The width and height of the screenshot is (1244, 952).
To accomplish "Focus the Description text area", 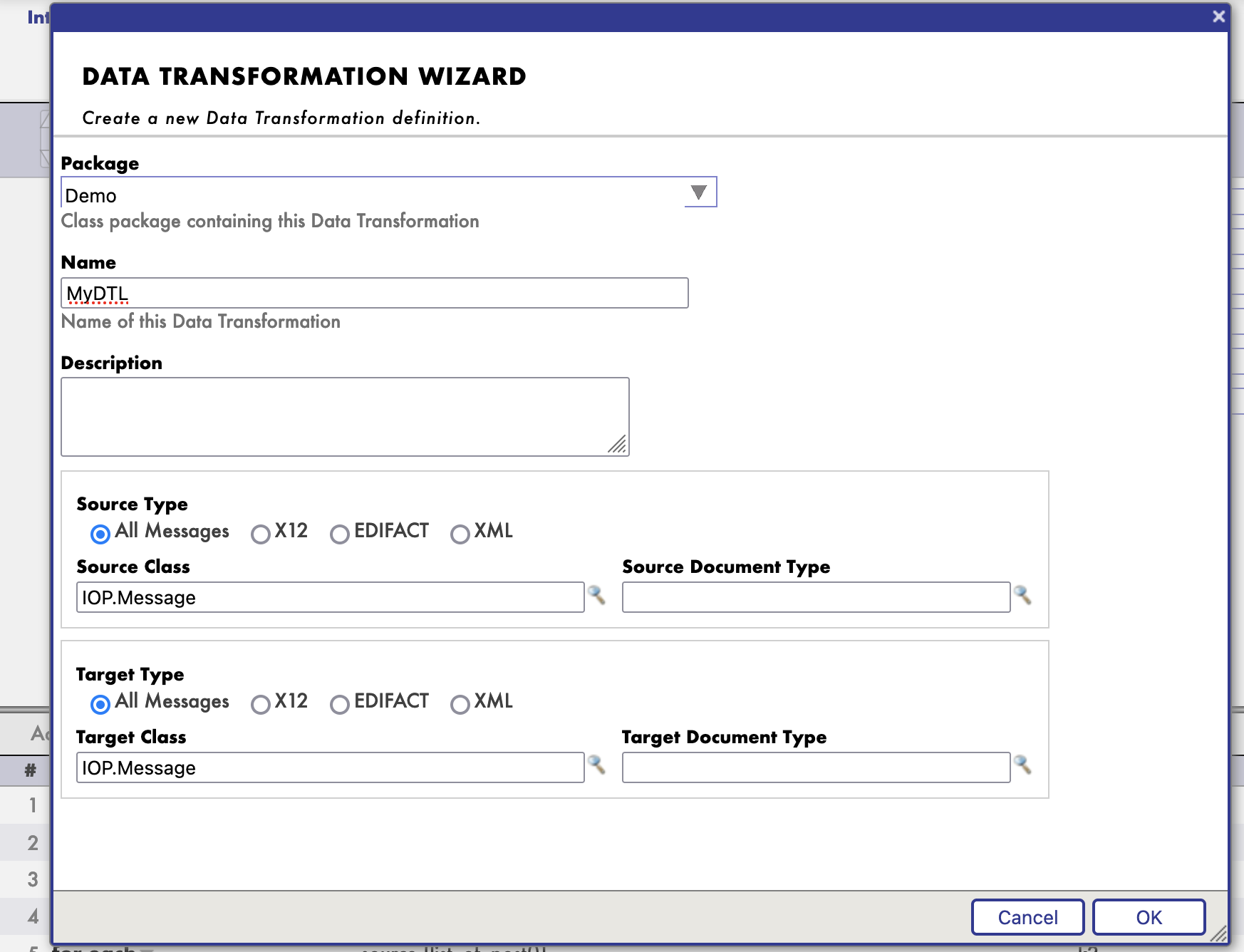I will pos(345,416).
